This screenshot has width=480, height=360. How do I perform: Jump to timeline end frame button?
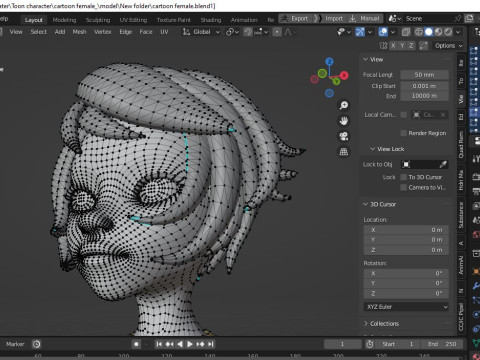tap(211, 344)
